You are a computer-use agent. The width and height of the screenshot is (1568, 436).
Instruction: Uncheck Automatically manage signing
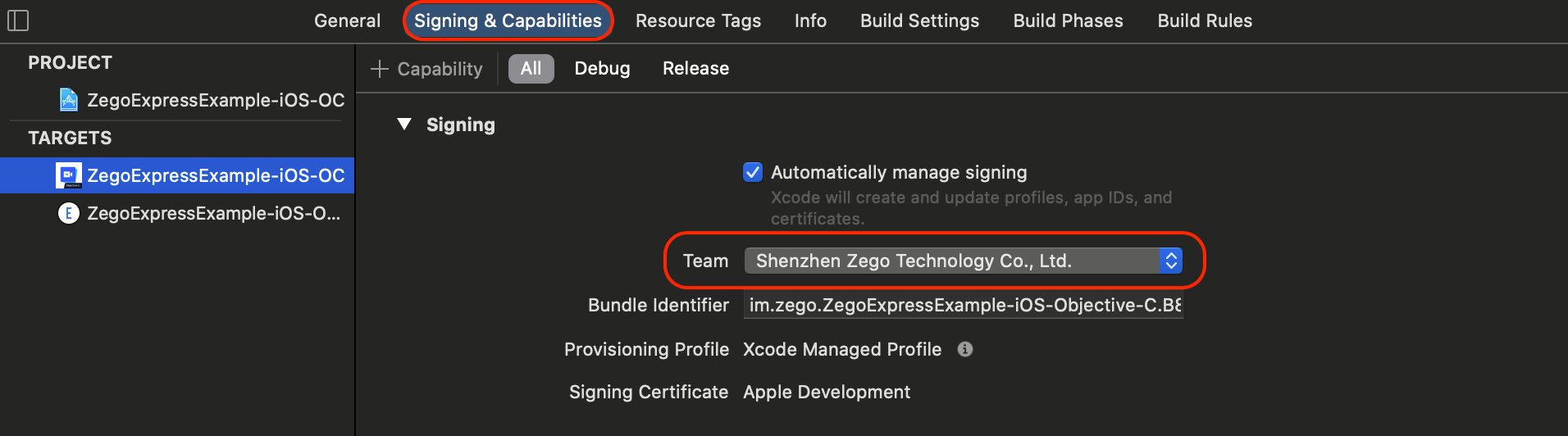point(752,172)
